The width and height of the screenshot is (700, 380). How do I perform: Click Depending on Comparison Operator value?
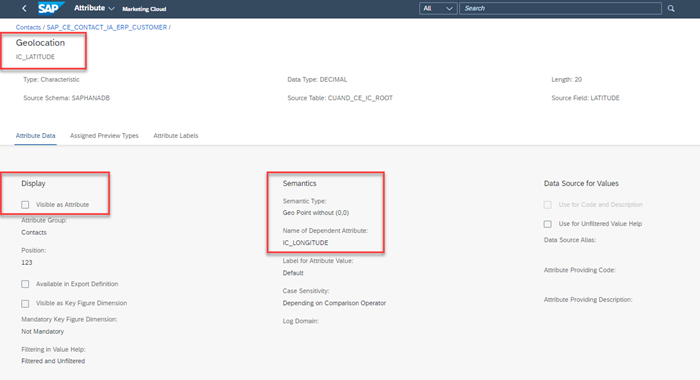(334, 303)
